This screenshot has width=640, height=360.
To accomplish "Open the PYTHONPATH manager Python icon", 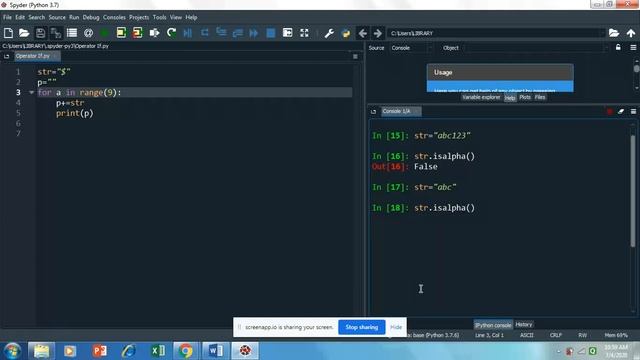I will coord(346,33).
